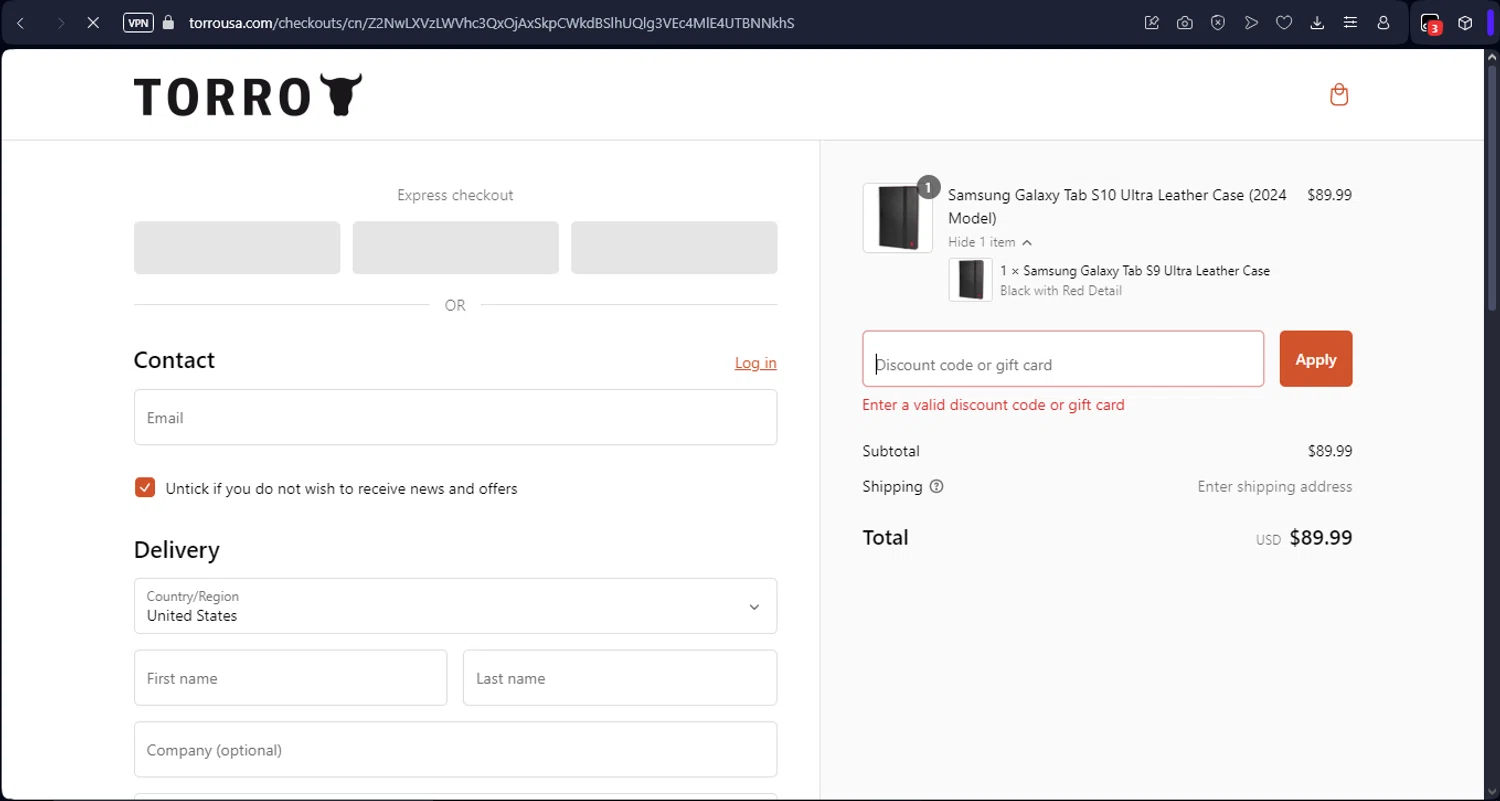Focus the Last name field
Screen dimensions: 1500x801
click(620, 678)
